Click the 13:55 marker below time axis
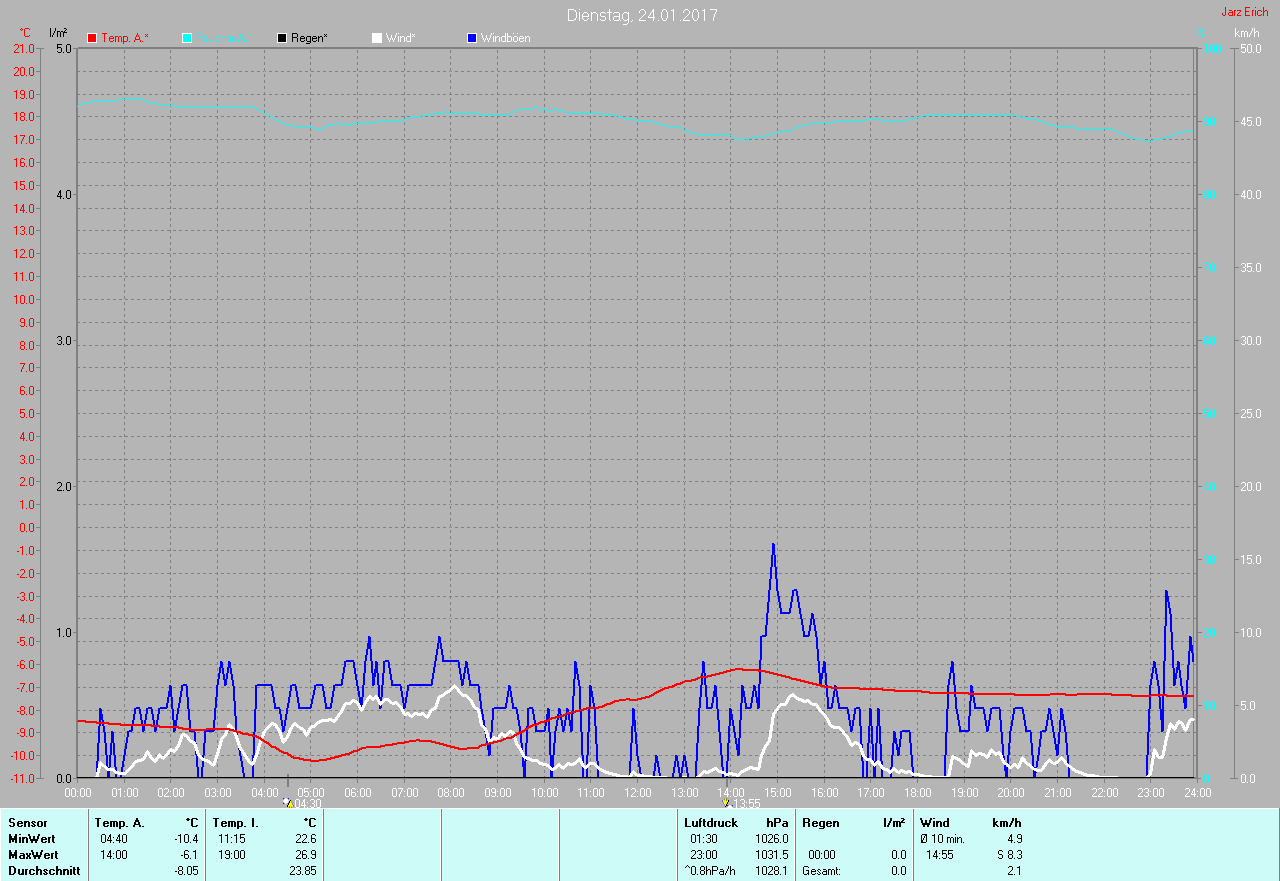The image size is (1280, 881). (x=742, y=803)
